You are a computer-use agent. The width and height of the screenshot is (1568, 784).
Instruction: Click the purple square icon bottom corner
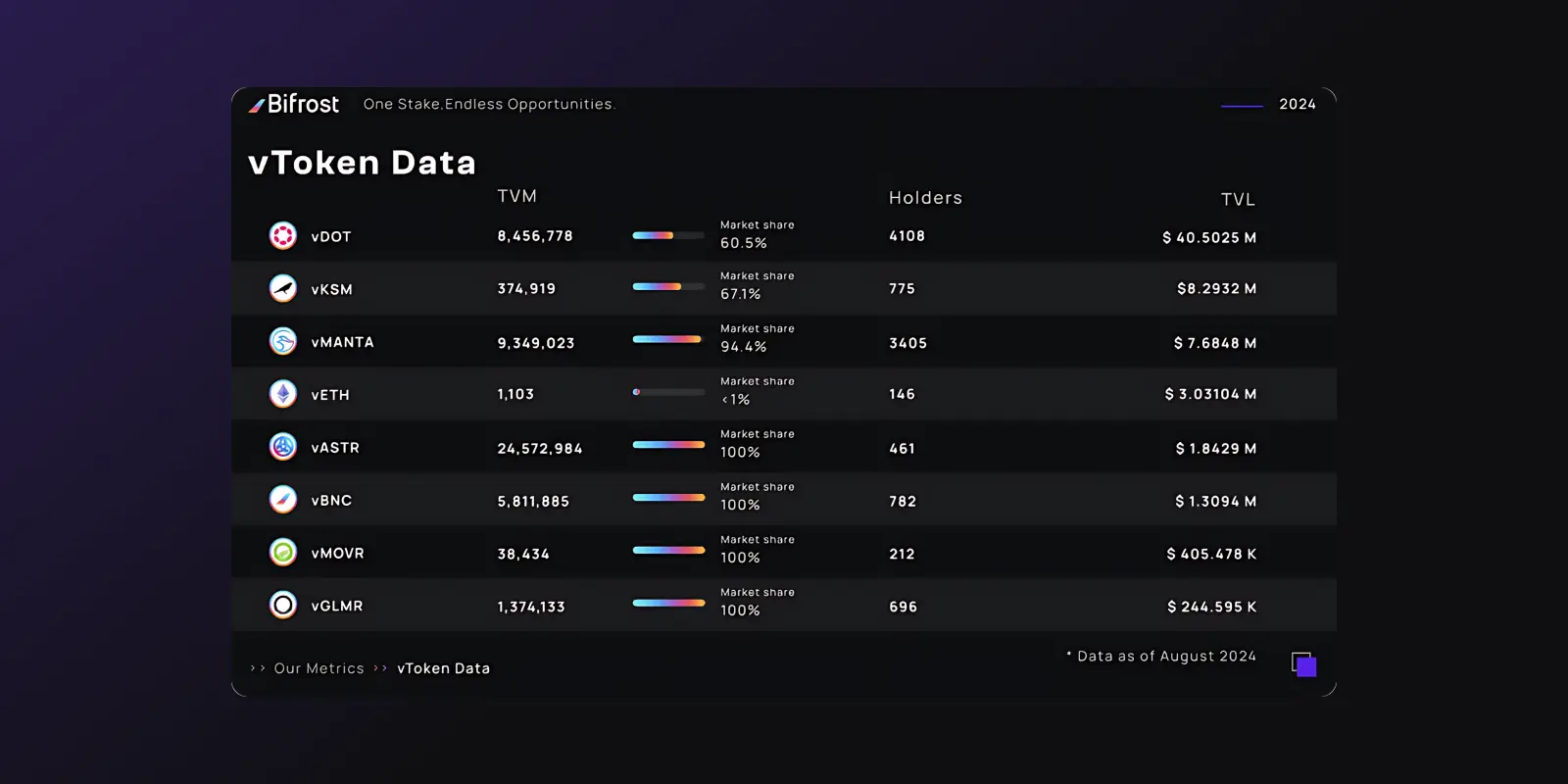coord(1303,664)
